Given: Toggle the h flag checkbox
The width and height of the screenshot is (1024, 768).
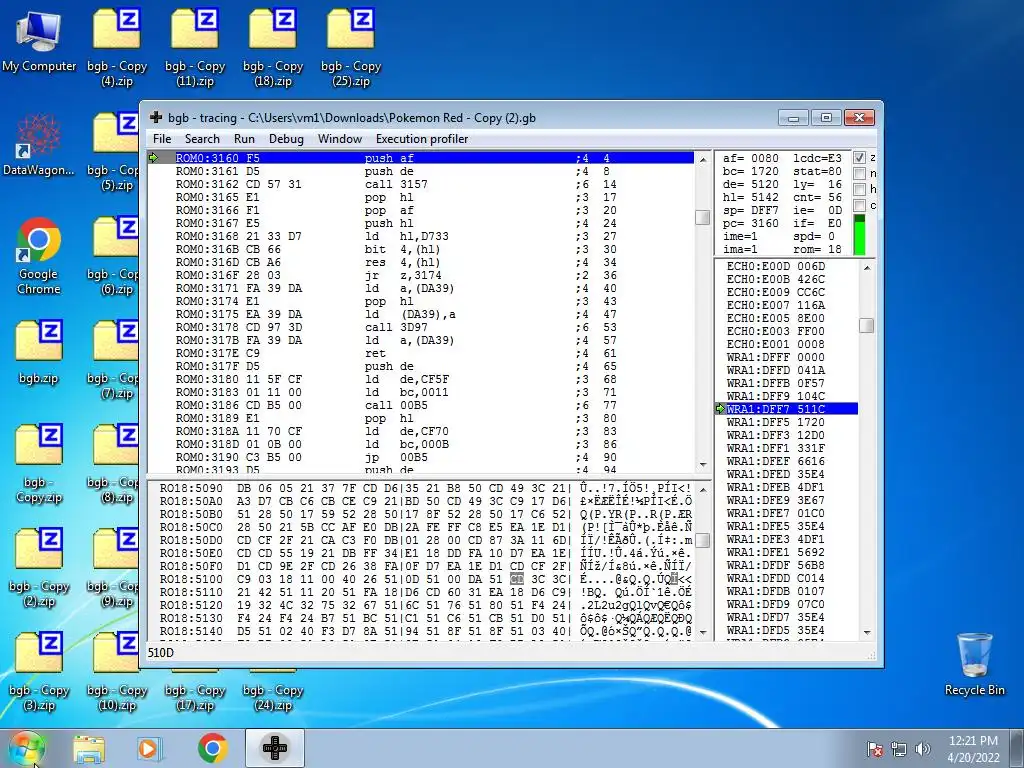Looking at the screenshot, I should tap(859, 189).
